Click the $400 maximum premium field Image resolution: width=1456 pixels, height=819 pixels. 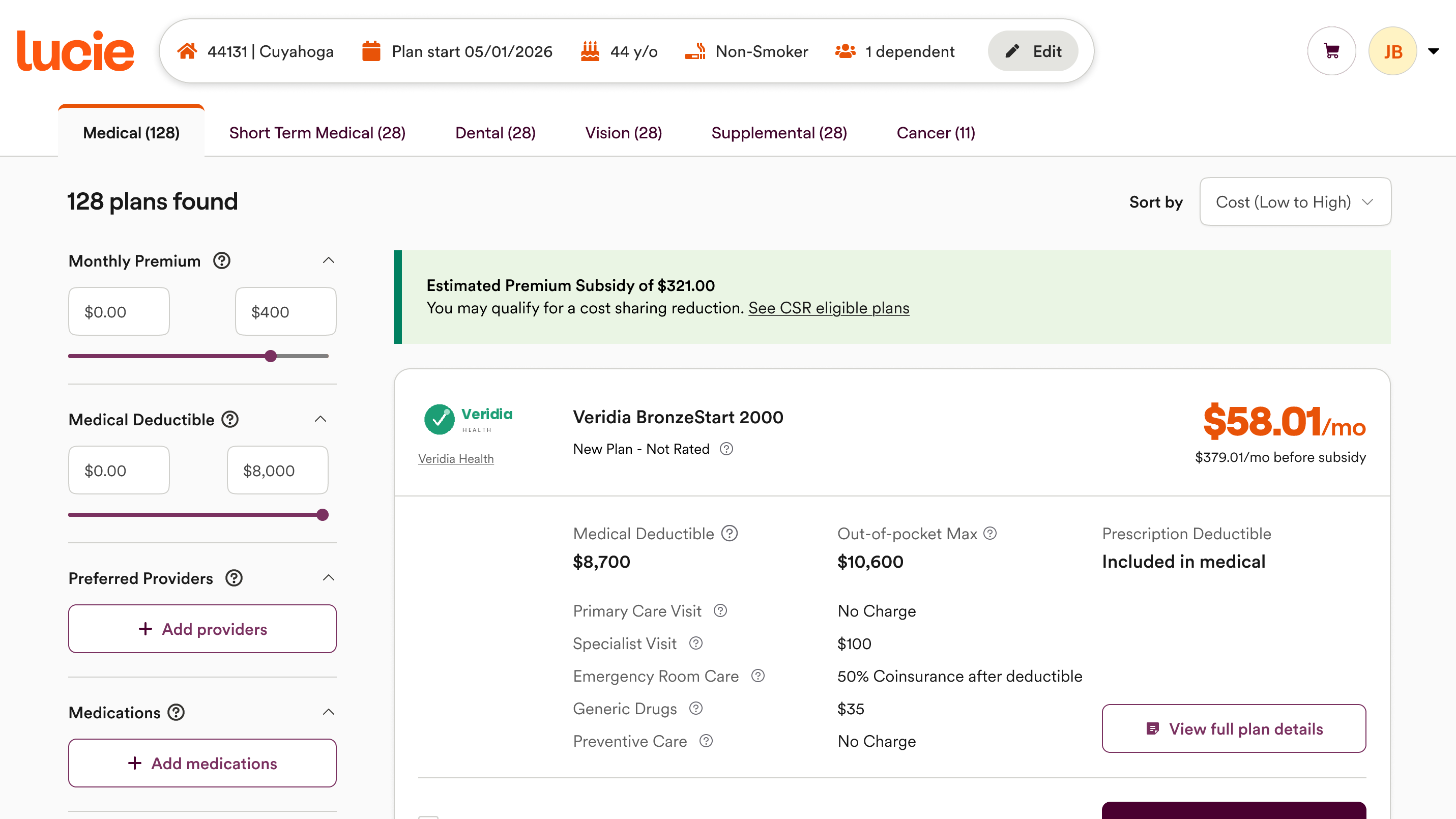click(x=286, y=311)
